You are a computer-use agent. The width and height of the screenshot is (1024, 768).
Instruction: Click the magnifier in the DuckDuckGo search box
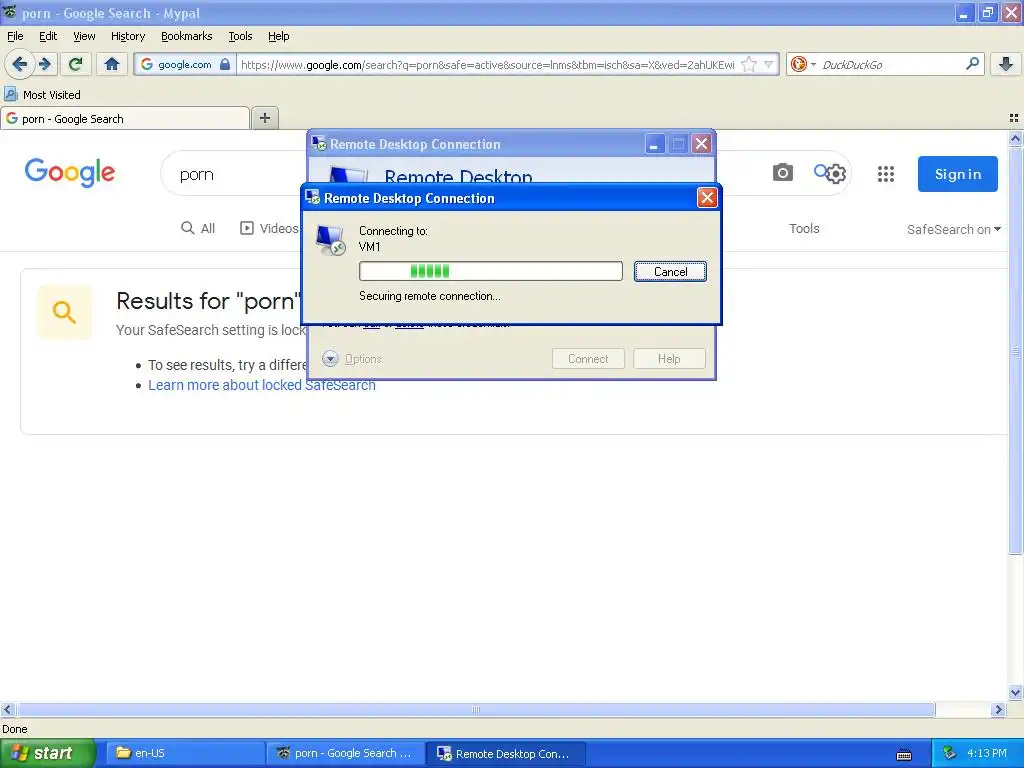[972, 63]
